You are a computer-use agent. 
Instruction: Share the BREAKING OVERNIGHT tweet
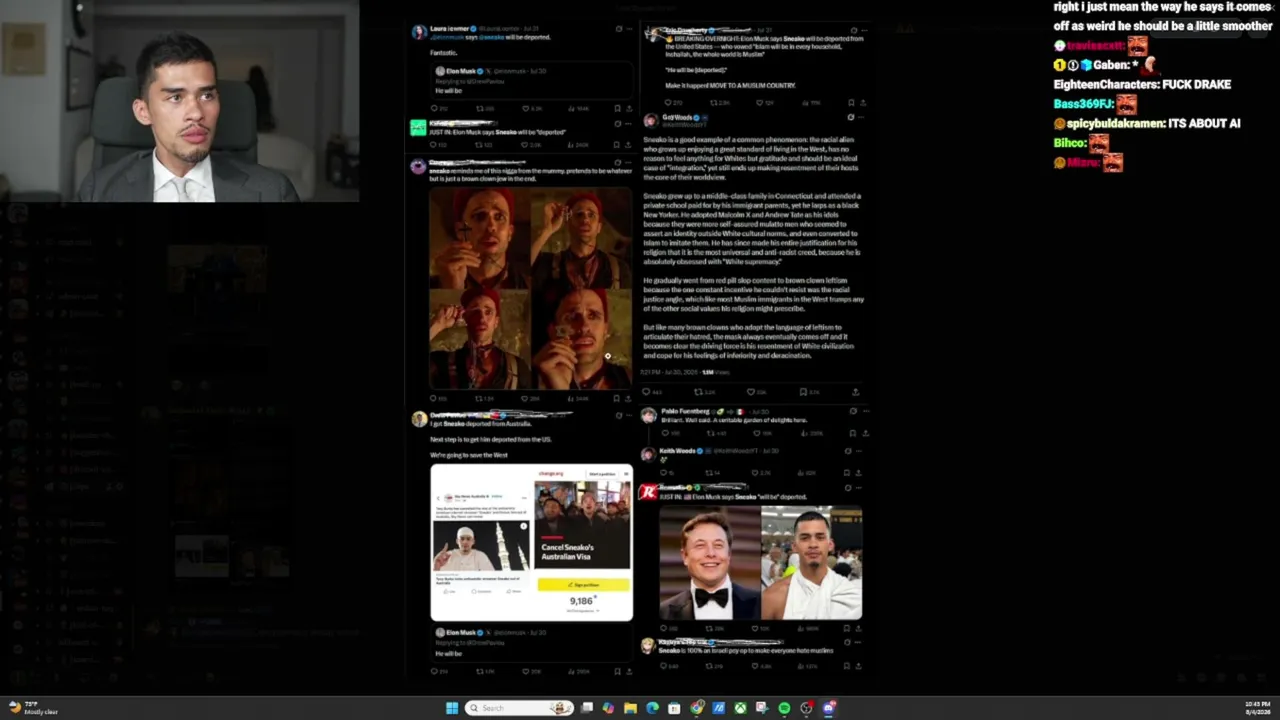pyautogui.click(x=863, y=102)
